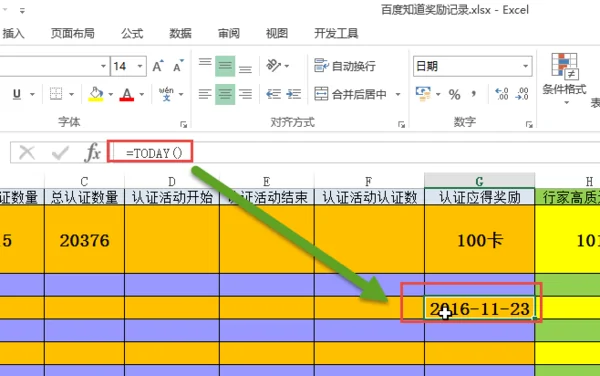Expand the fill color dropdown arrow
Screen dimensions: 600x376
tap(111, 94)
